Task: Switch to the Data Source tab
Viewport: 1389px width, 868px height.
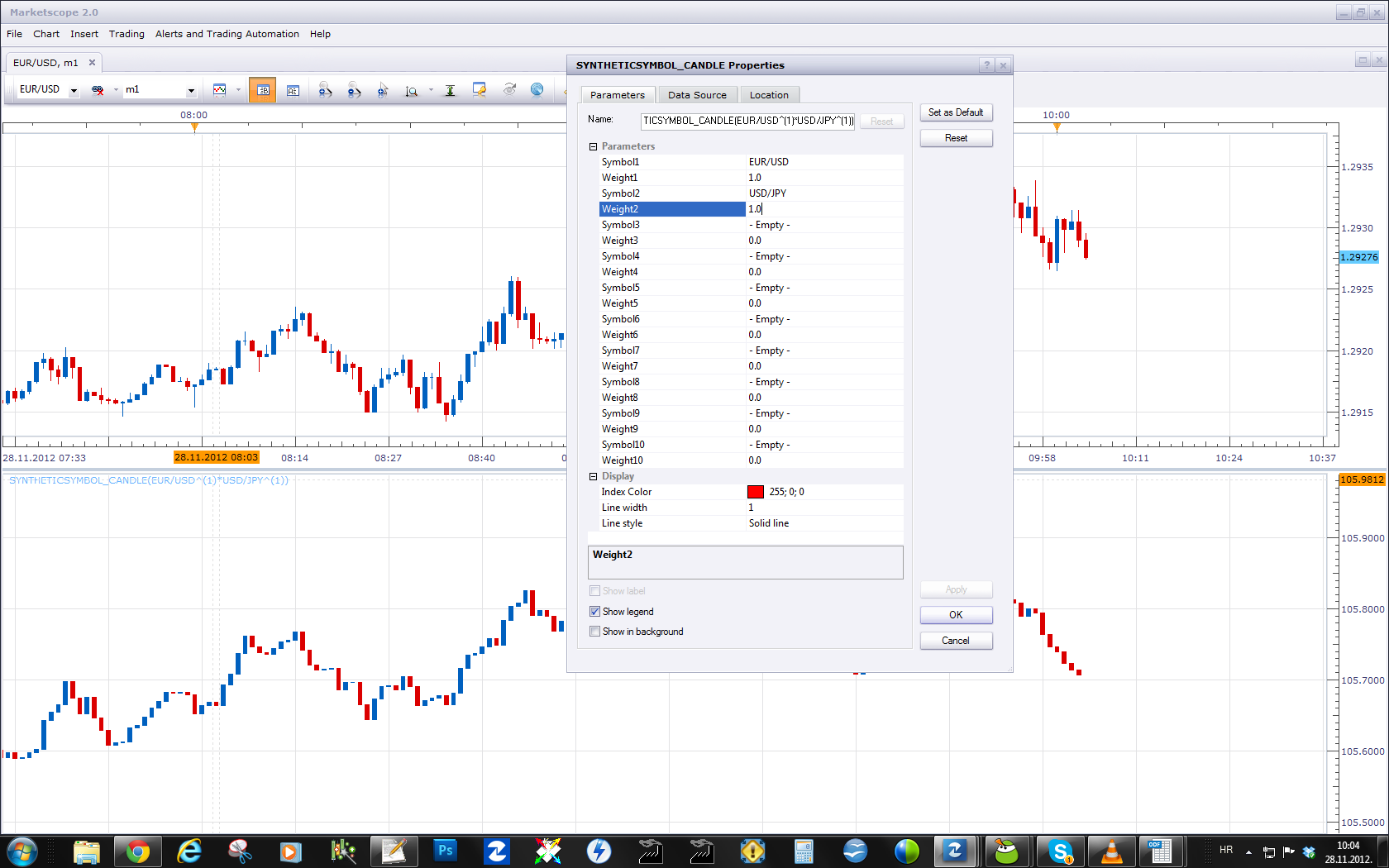Action: pos(697,95)
